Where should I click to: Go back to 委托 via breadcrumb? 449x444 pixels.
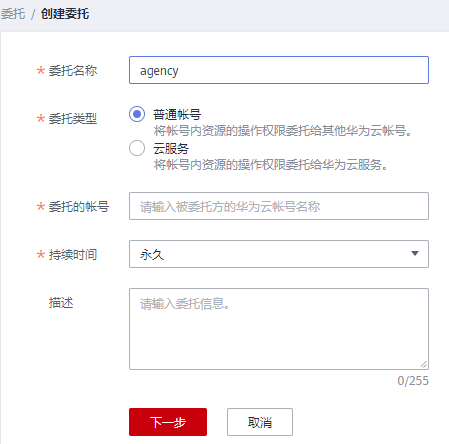(x=13, y=14)
